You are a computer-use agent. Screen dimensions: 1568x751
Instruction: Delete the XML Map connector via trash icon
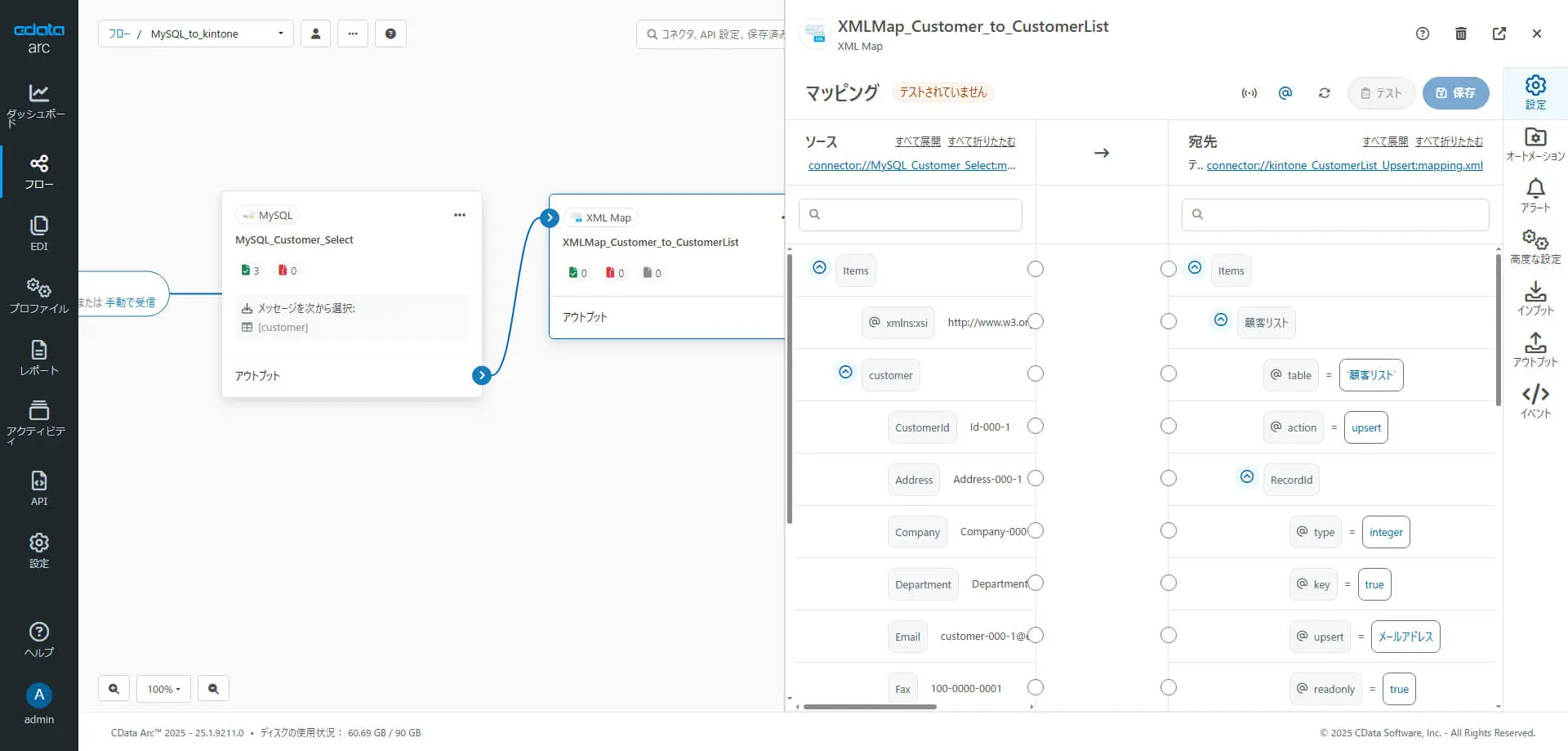coord(1461,34)
